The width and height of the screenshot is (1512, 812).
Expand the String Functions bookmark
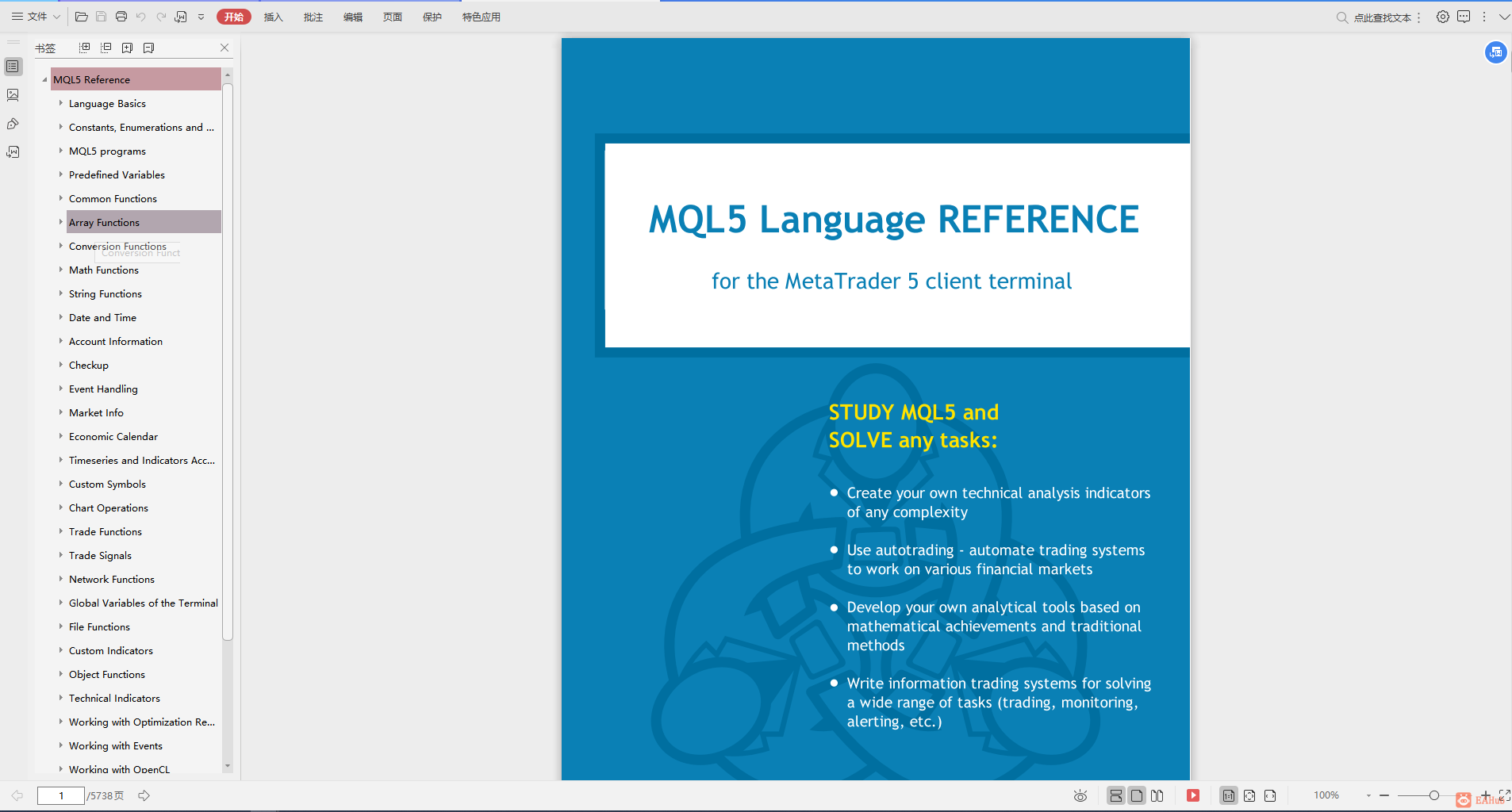pyautogui.click(x=60, y=293)
